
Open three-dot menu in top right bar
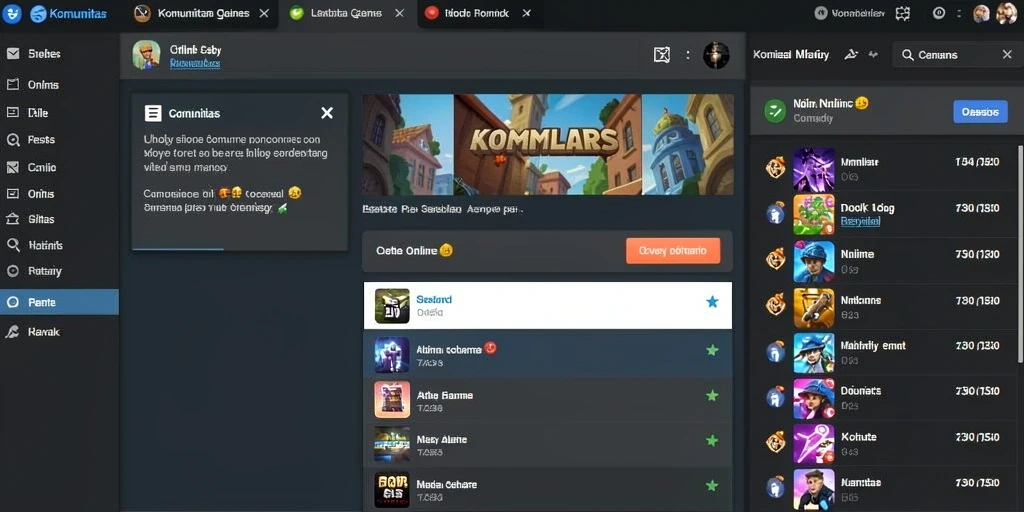tap(959, 13)
